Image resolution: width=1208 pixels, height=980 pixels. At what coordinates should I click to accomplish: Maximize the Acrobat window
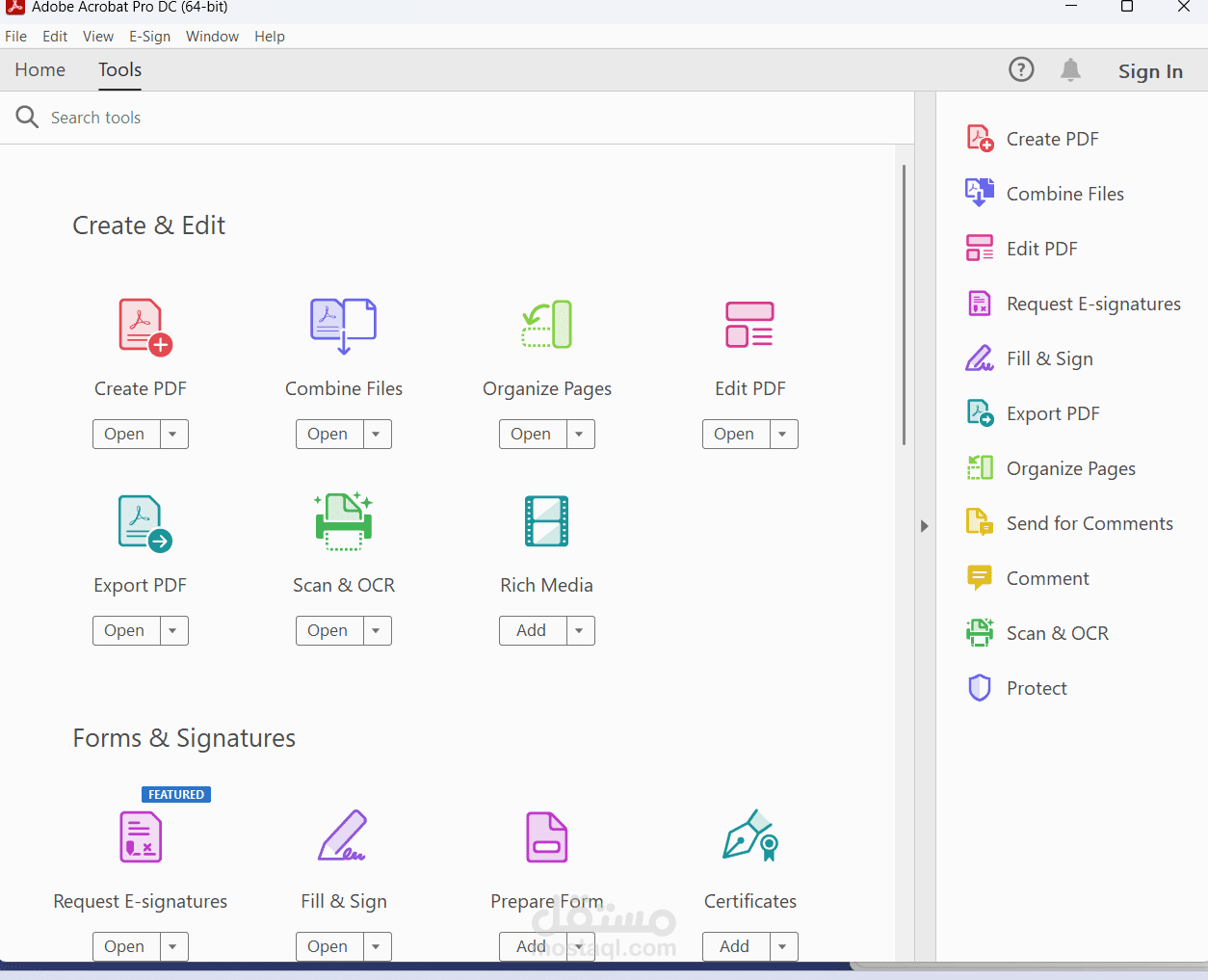point(1127,7)
